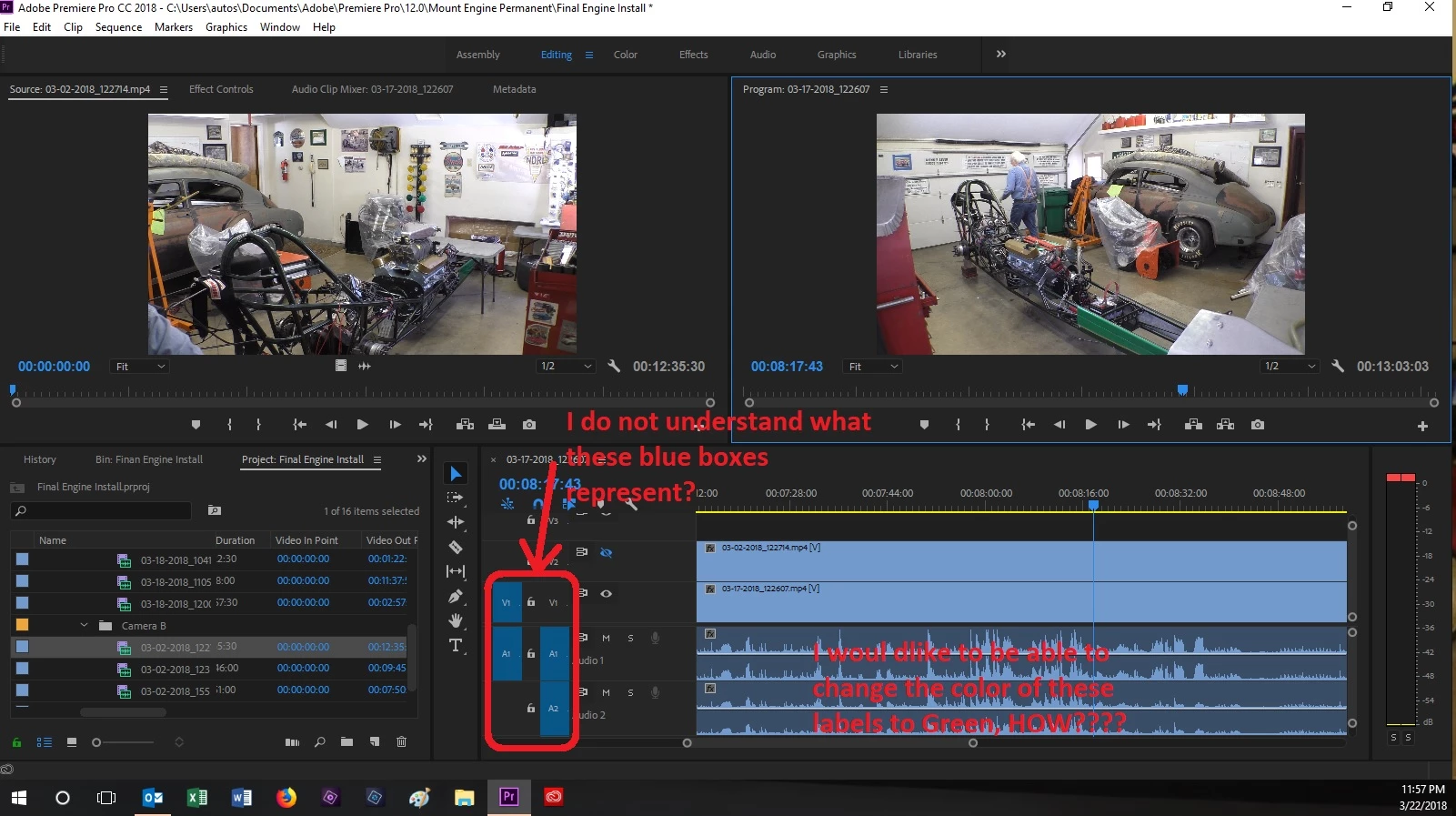Solo Audio 1 track with S button
This screenshot has height=816, width=1456.
(x=630, y=638)
